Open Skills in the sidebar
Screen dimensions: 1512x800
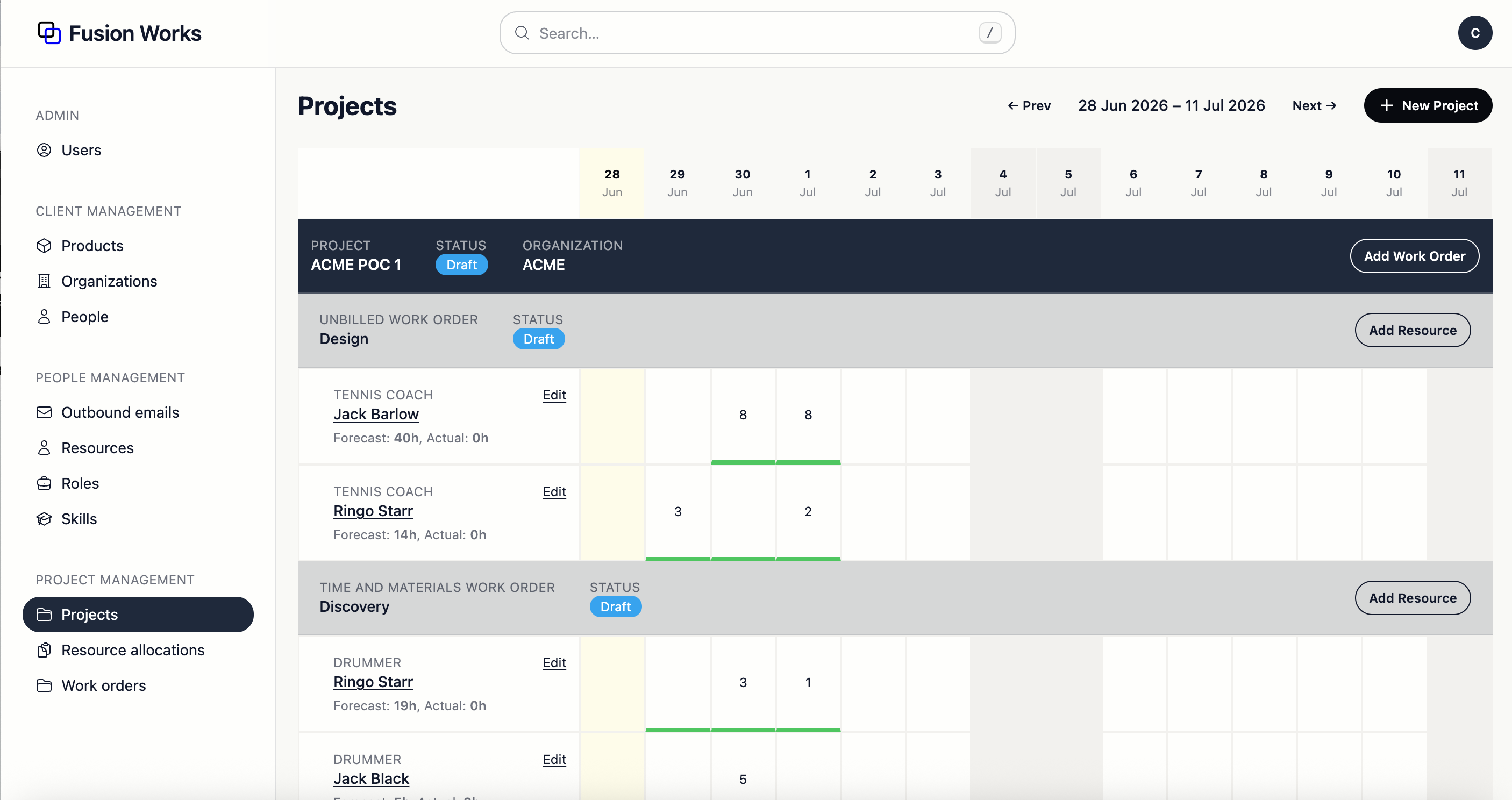point(79,519)
